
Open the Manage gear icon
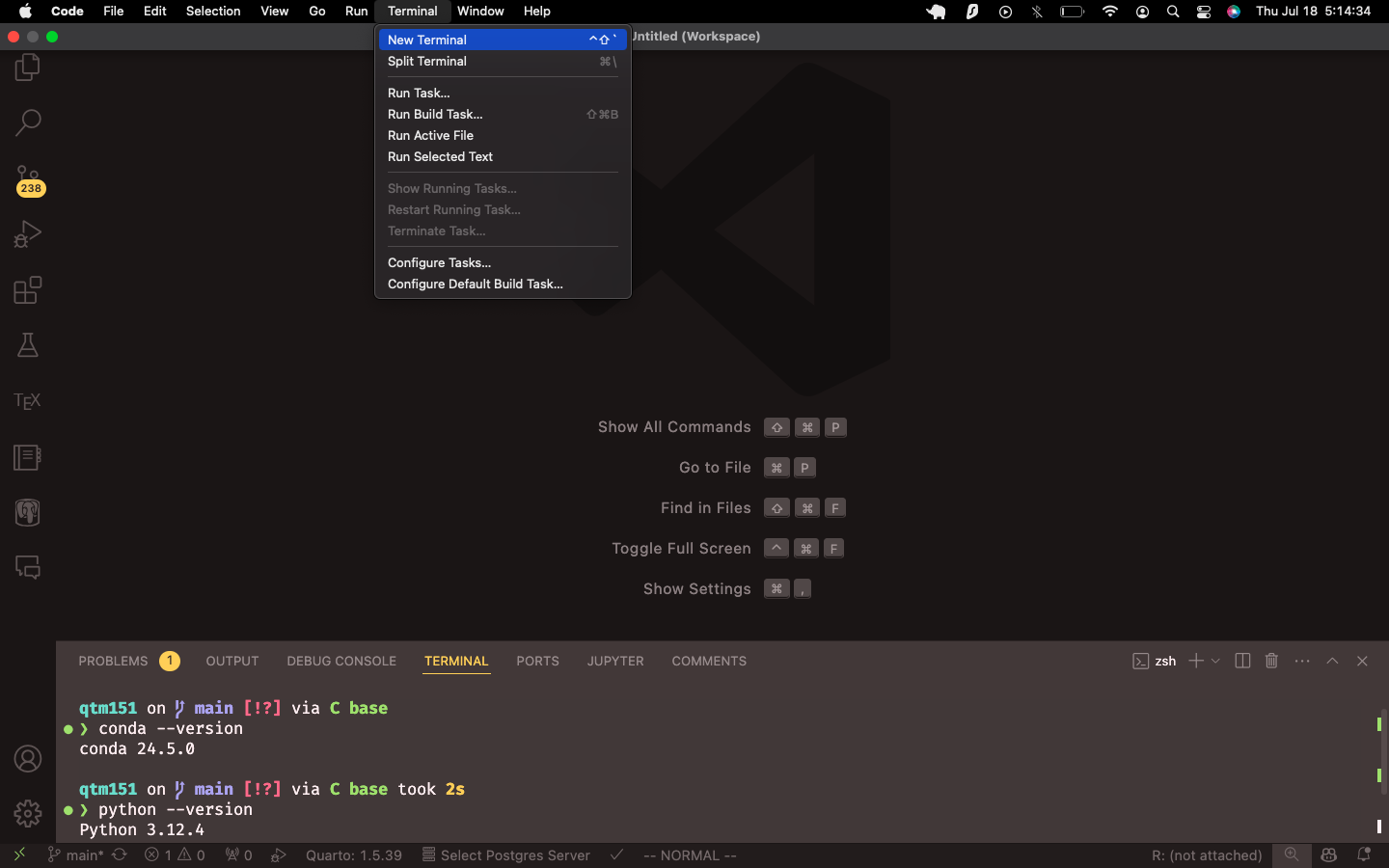point(28,813)
